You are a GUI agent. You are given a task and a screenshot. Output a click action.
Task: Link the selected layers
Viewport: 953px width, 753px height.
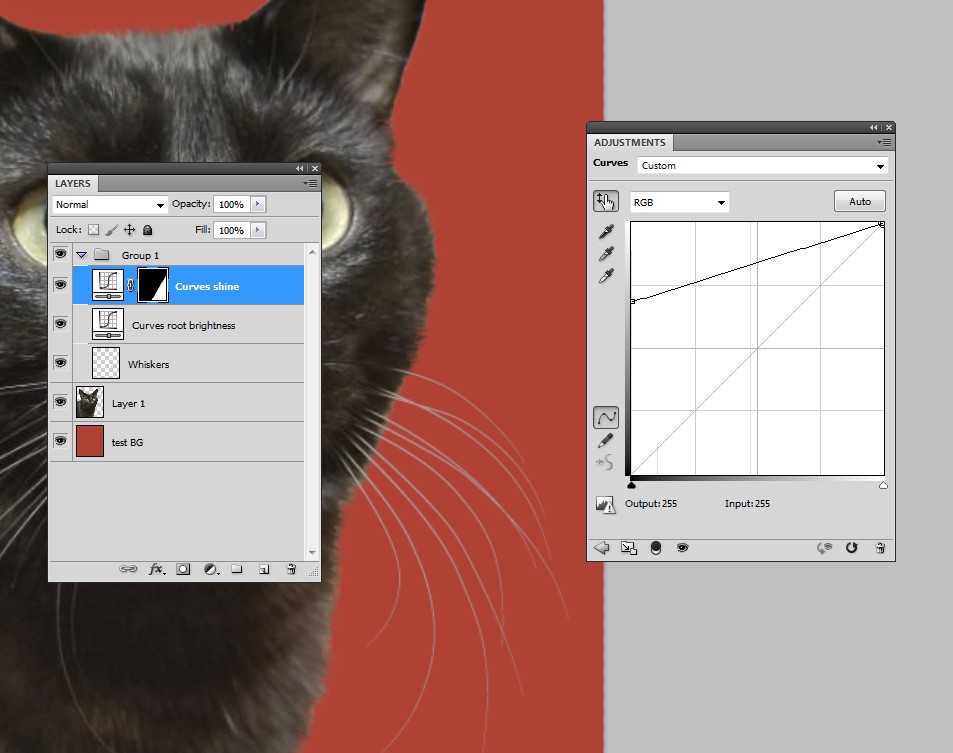point(128,568)
